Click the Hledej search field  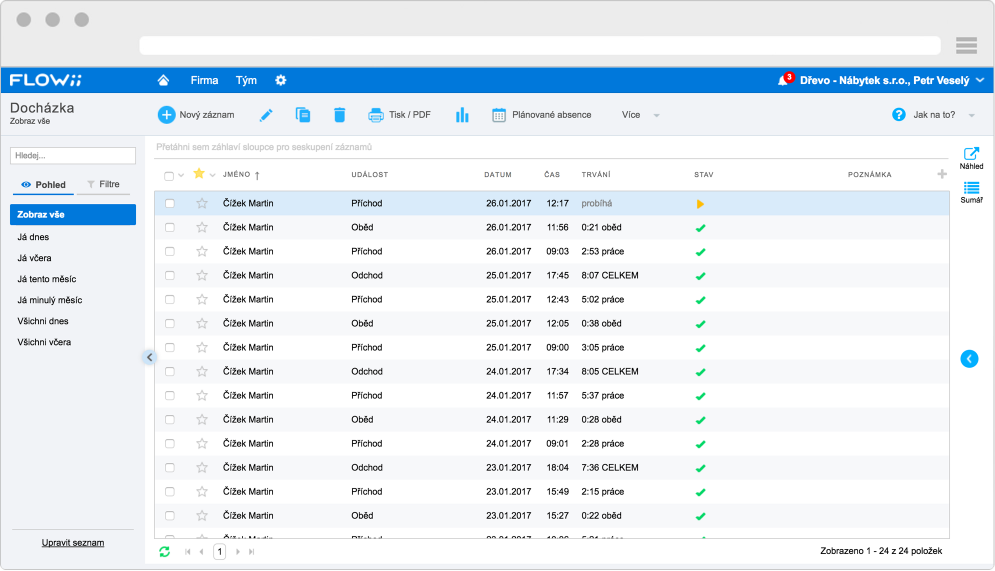tap(73, 155)
